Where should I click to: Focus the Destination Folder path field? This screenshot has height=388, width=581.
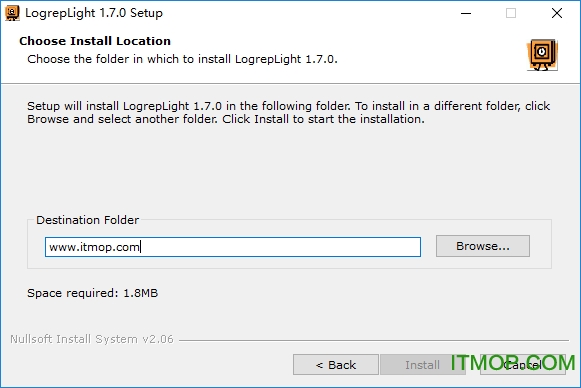[233, 247]
